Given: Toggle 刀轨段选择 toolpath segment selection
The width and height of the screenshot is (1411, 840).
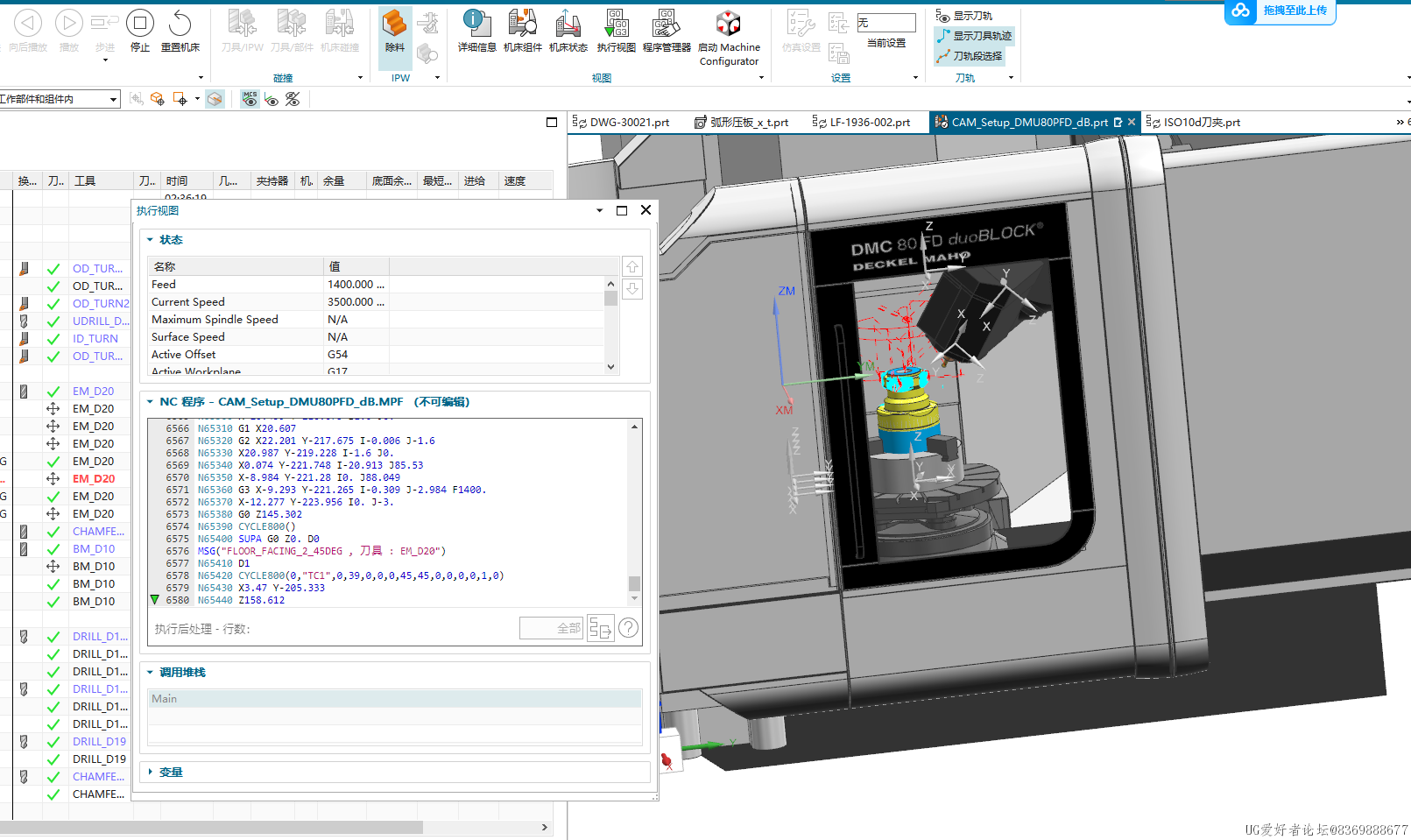Looking at the screenshot, I should pos(969,56).
